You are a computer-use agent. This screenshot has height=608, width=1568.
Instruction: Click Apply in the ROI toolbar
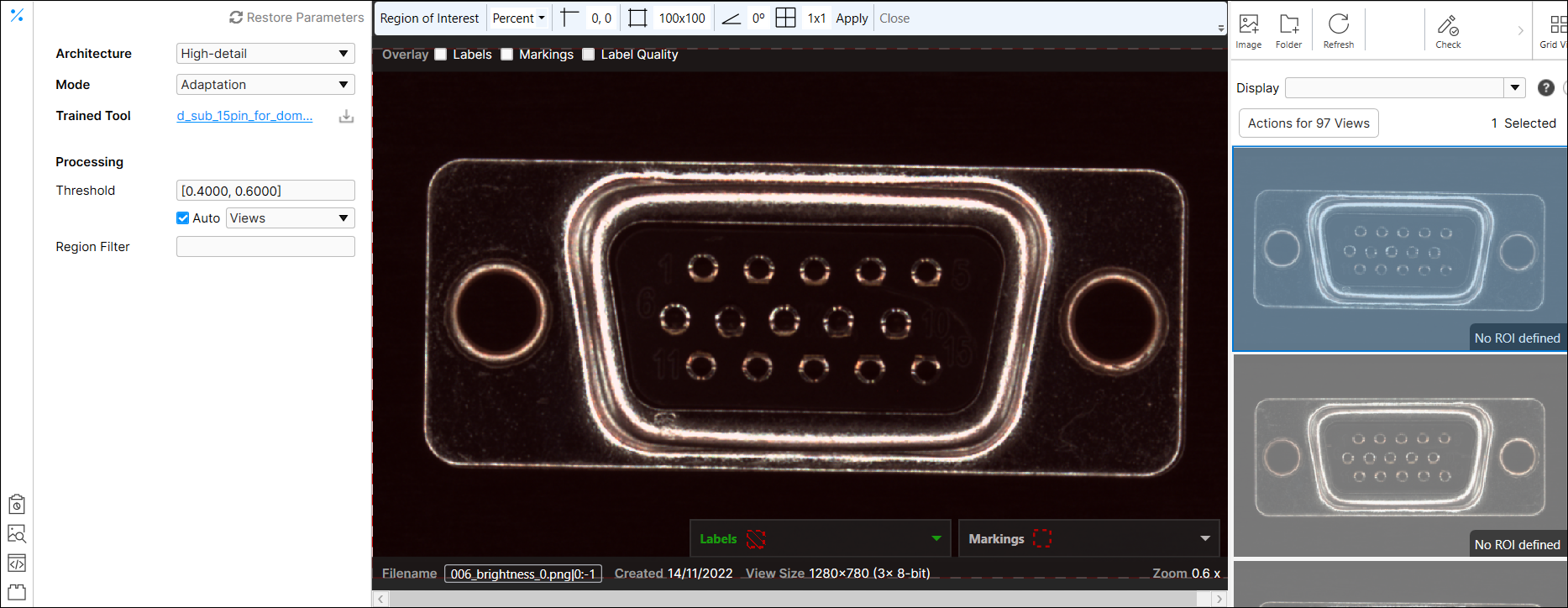coord(852,18)
